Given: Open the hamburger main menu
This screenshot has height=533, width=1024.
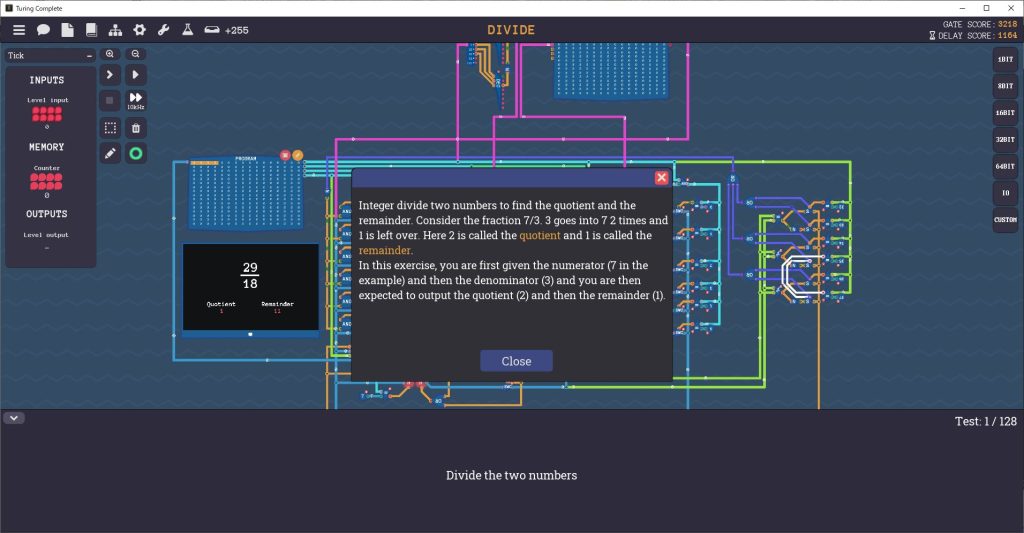Looking at the screenshot, I should tap(19, 30).
